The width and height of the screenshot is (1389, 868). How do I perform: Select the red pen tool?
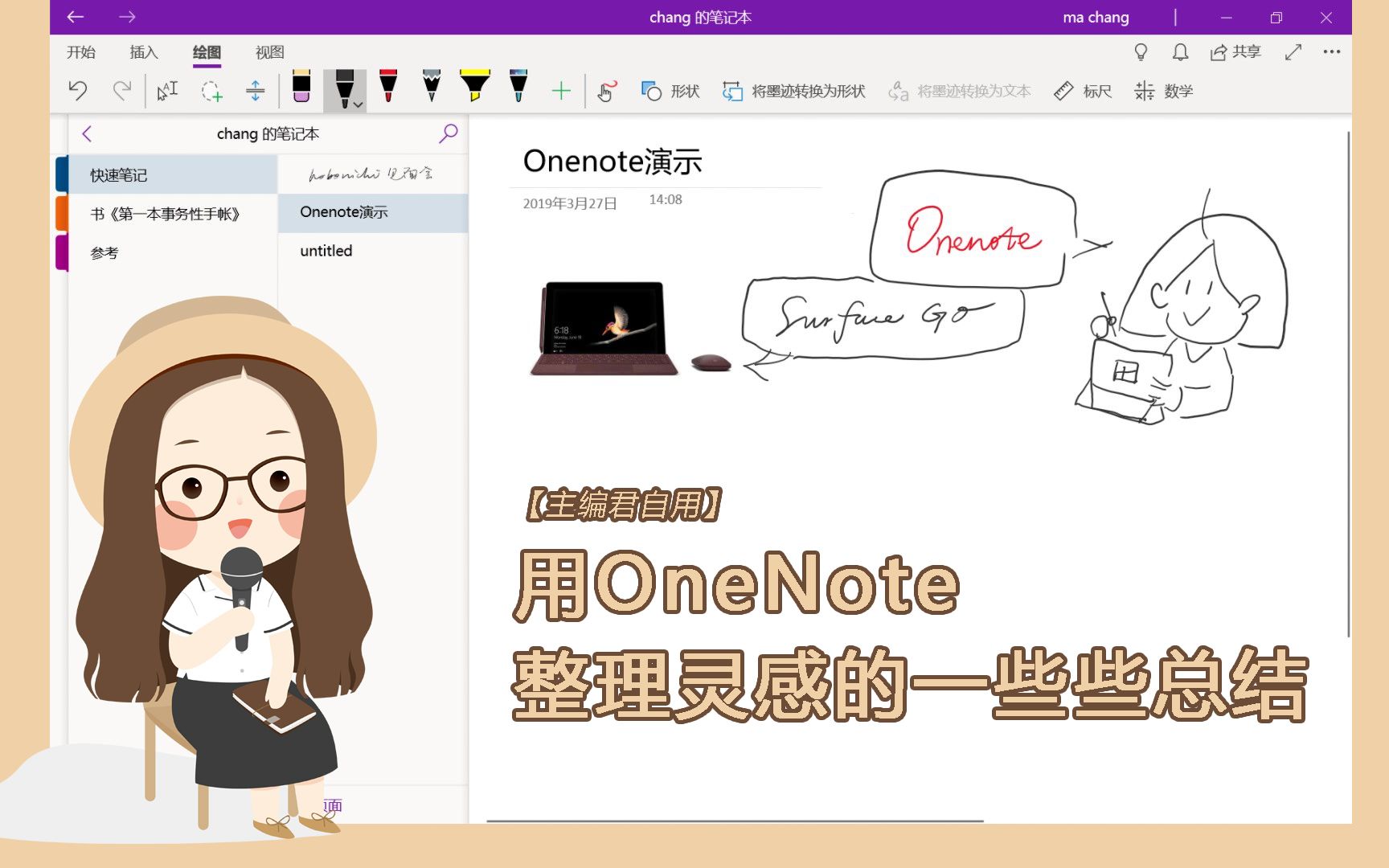(x=388, y=86)
